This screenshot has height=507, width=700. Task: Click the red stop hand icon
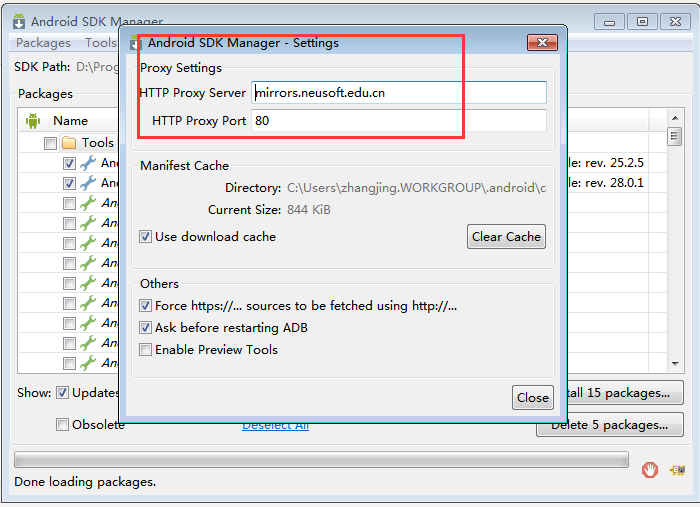coord(650,470)
